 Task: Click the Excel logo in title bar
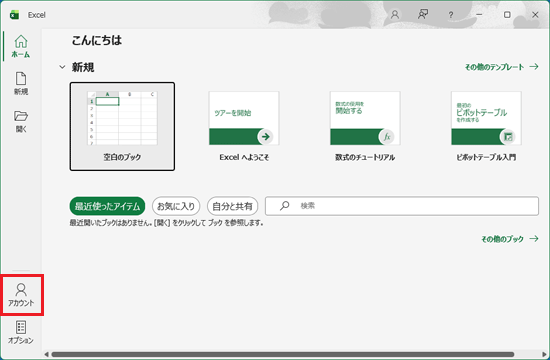pyautogui.click(x=14, y=15)
